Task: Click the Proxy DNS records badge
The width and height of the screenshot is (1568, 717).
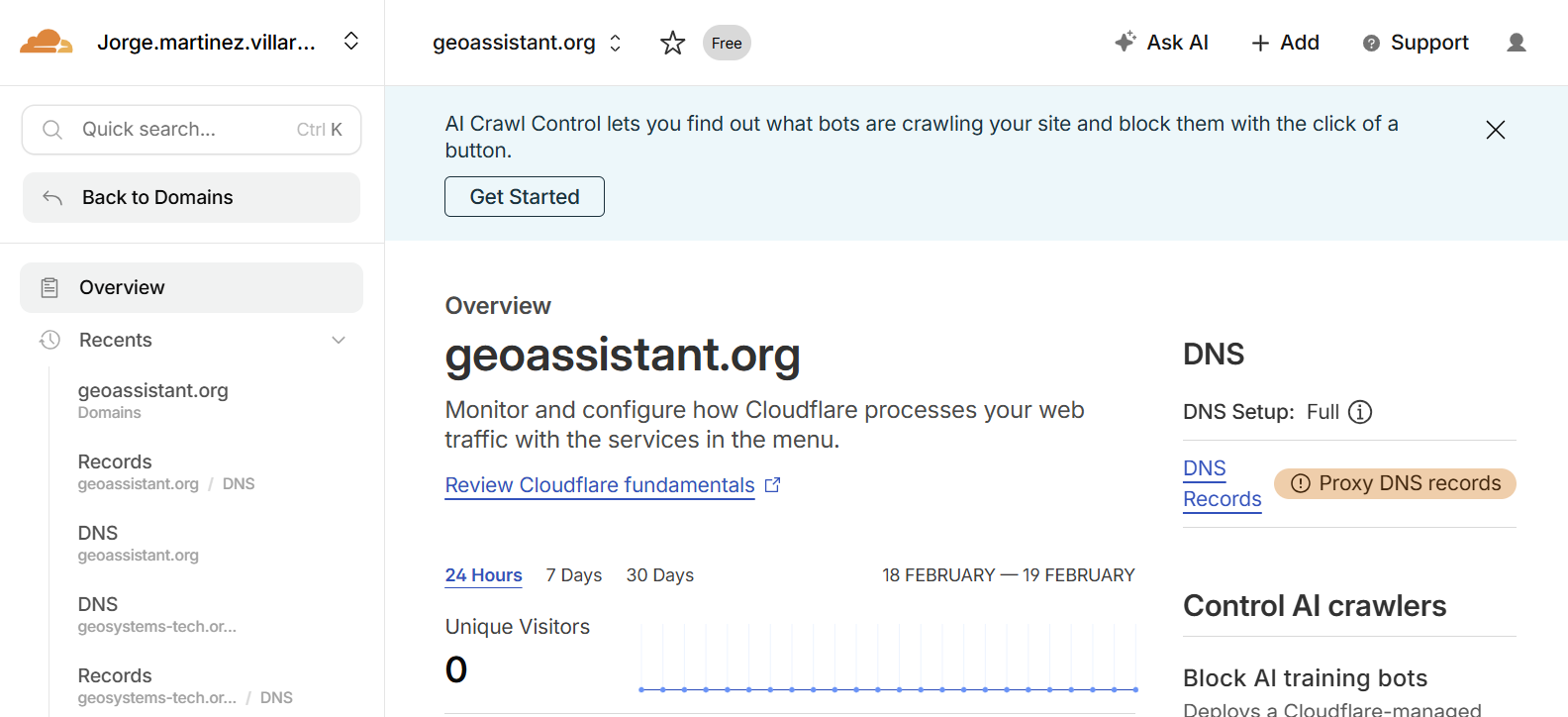Action: [1395, 483]
